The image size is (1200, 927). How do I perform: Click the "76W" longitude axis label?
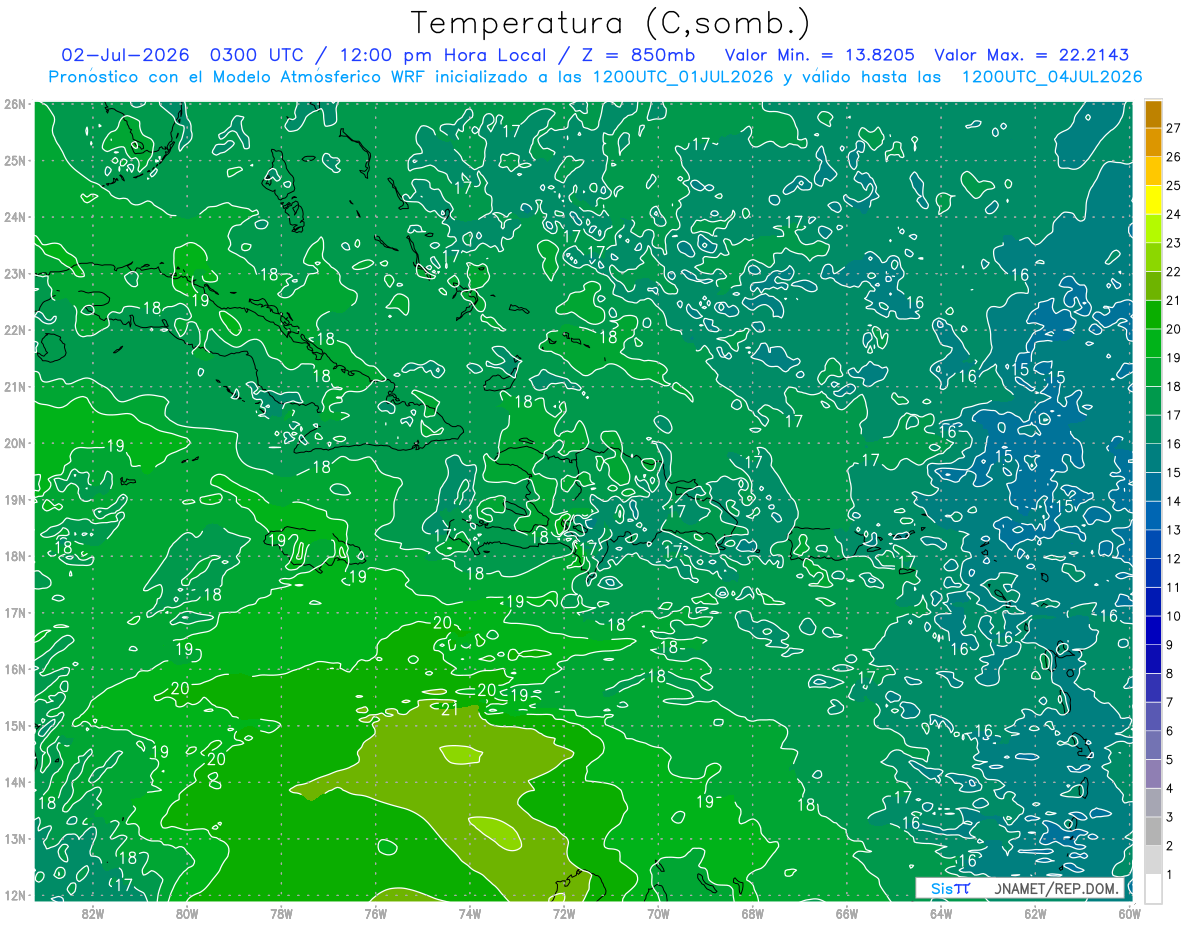[x=375, y=912]
